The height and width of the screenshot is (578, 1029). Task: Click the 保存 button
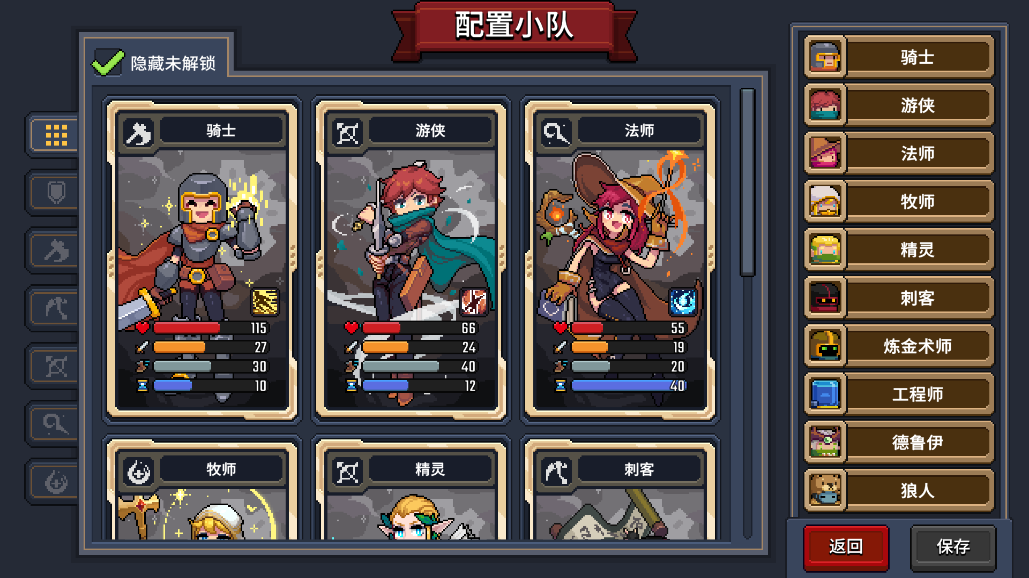[953, 547]
